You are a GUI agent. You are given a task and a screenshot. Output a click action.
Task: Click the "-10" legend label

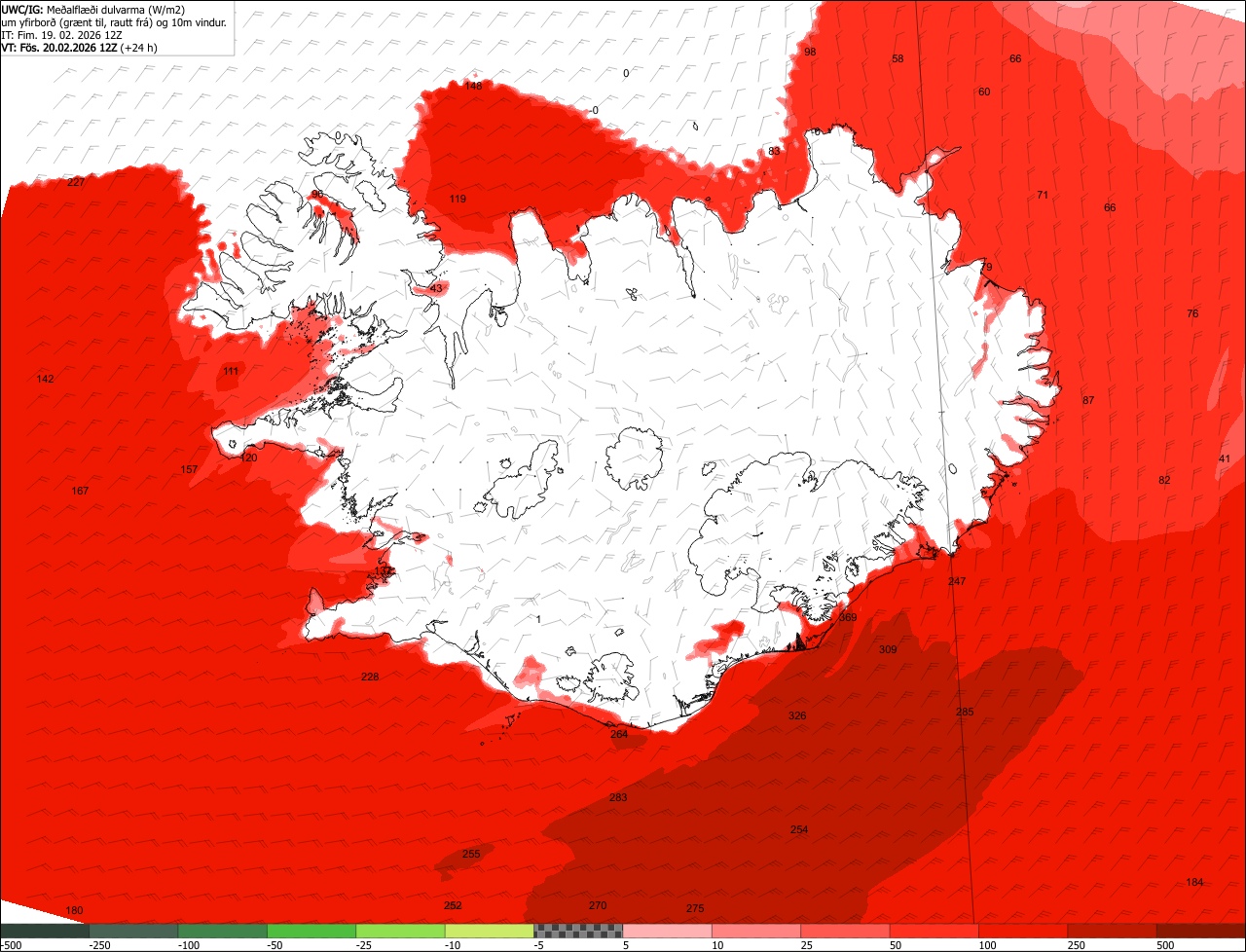tap(454, 945)
